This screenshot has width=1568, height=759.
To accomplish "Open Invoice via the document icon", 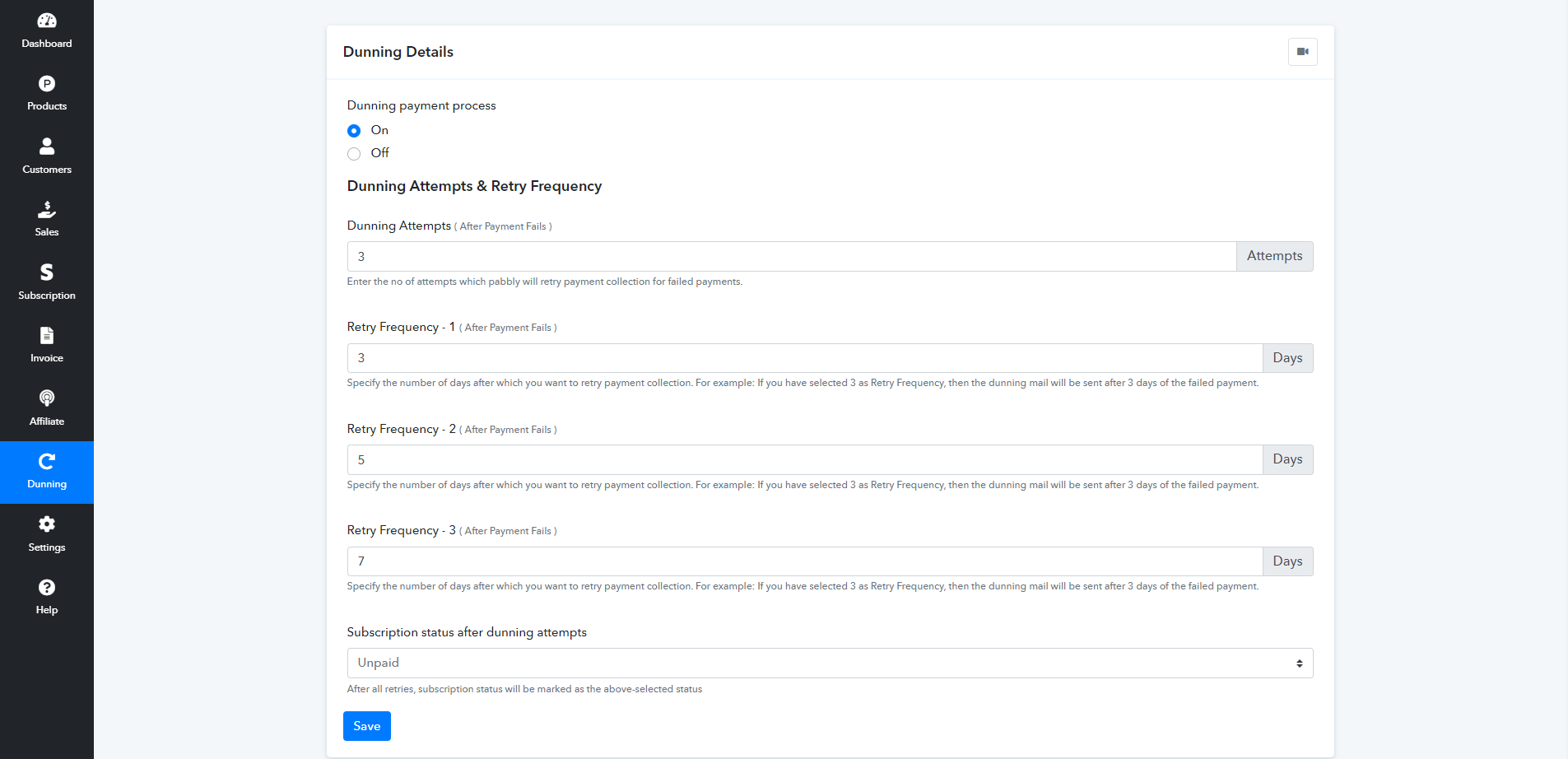I will [47, 336].
